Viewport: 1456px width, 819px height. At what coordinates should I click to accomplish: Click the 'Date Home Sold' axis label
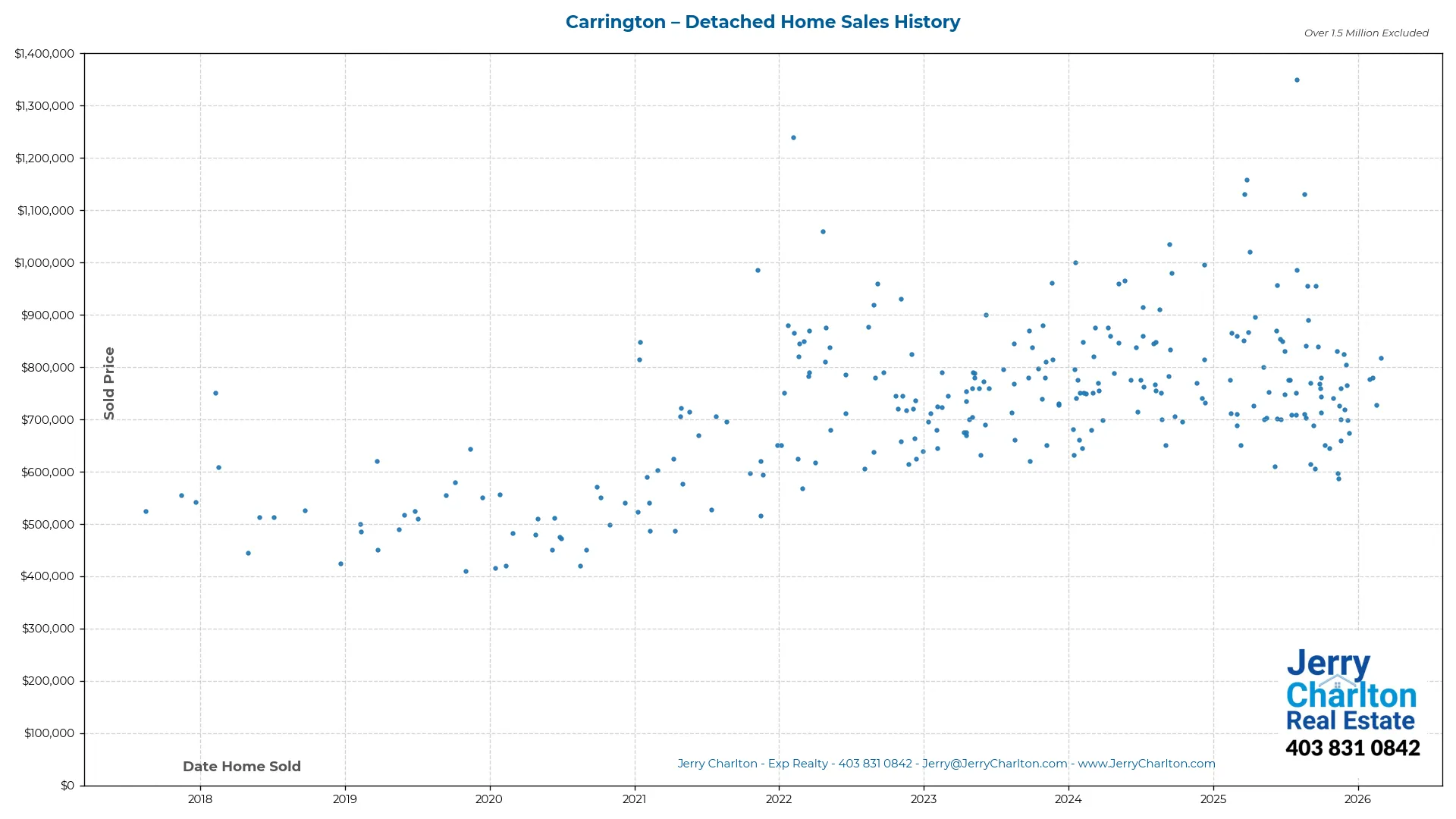click(241, 766)
